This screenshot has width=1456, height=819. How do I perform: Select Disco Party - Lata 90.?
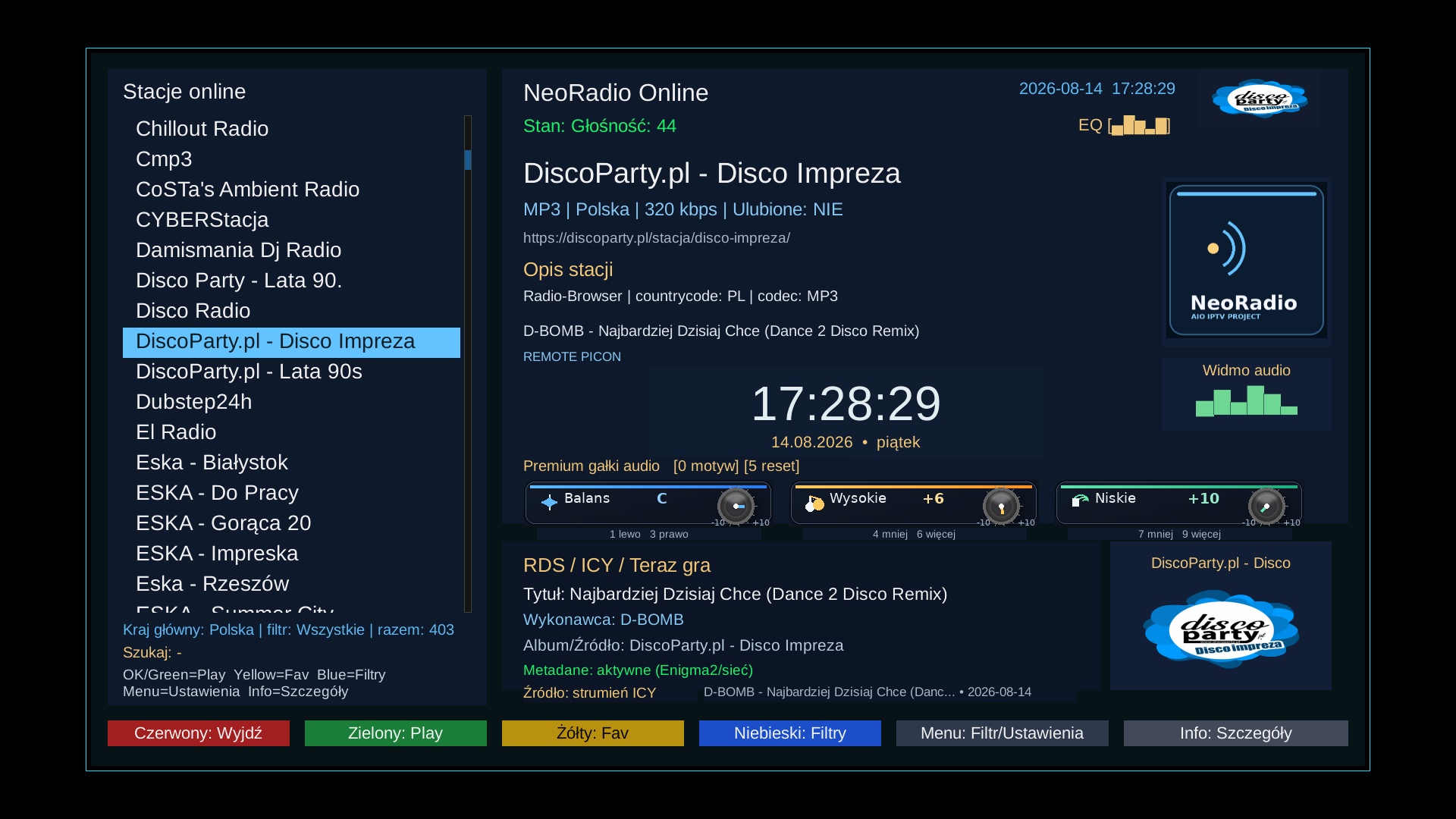point(291,281)
